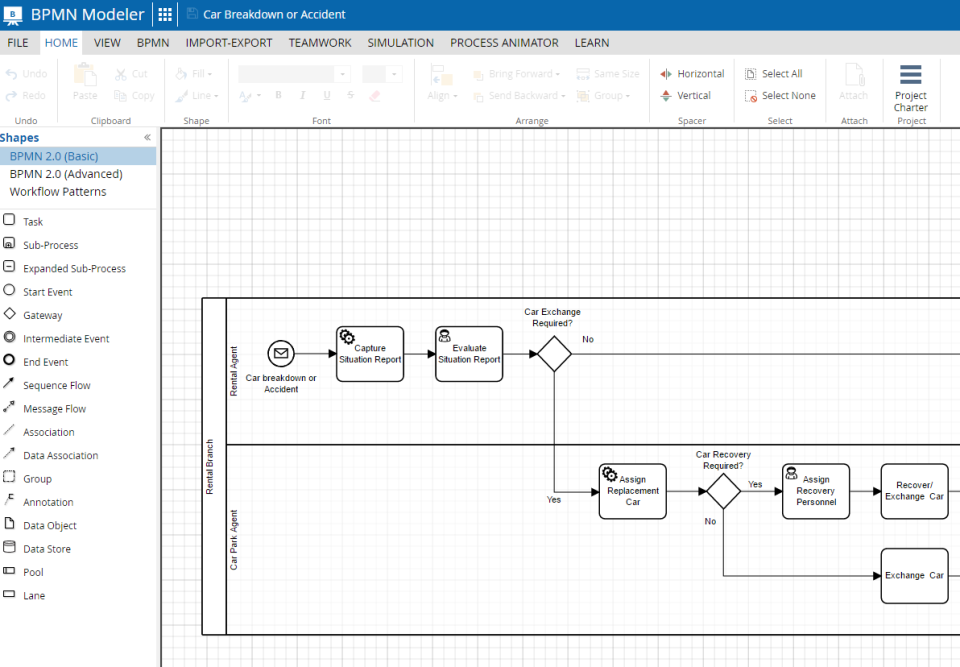Screen dimensions: 960x667
Task: Select the Pool shape
Action: tap(23, 571)
